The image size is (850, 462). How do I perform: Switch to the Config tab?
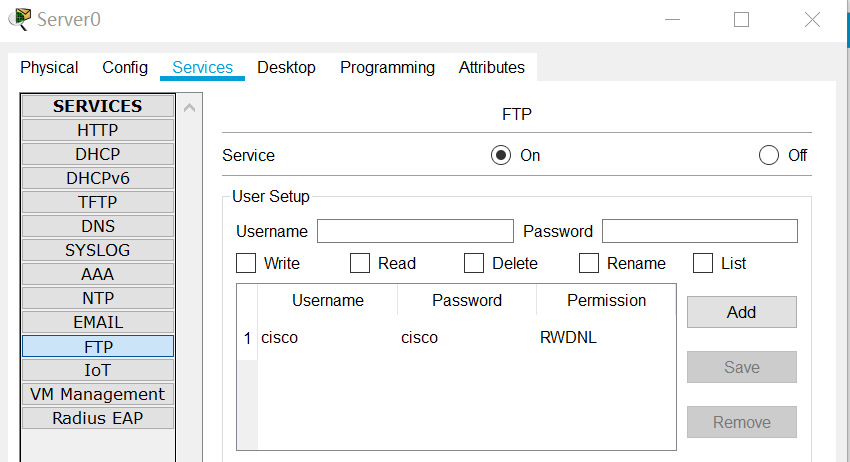125,68
